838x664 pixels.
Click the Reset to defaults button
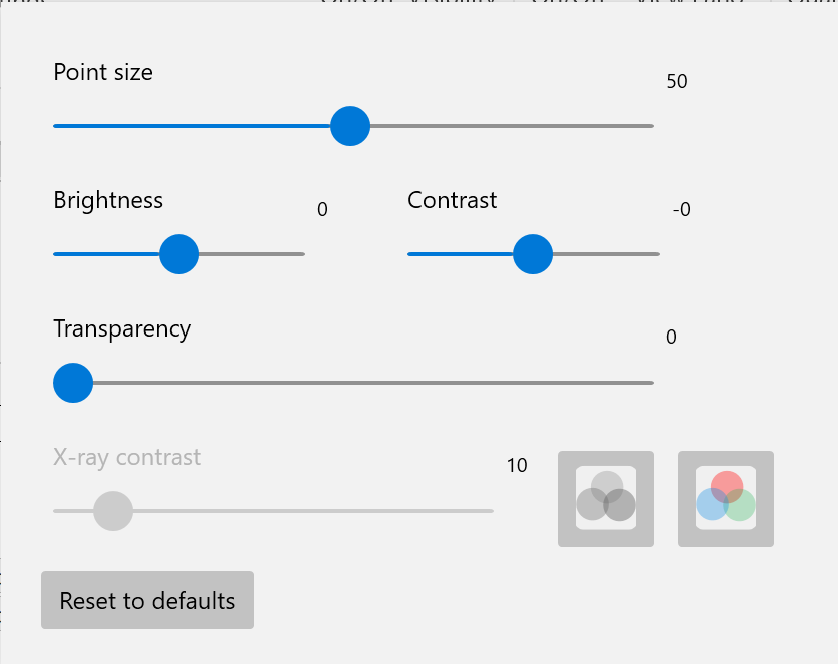[x=147, y=600]
